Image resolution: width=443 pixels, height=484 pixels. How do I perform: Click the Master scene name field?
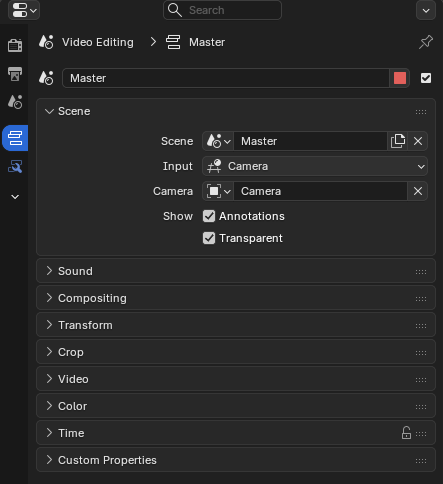coord(310,141)
